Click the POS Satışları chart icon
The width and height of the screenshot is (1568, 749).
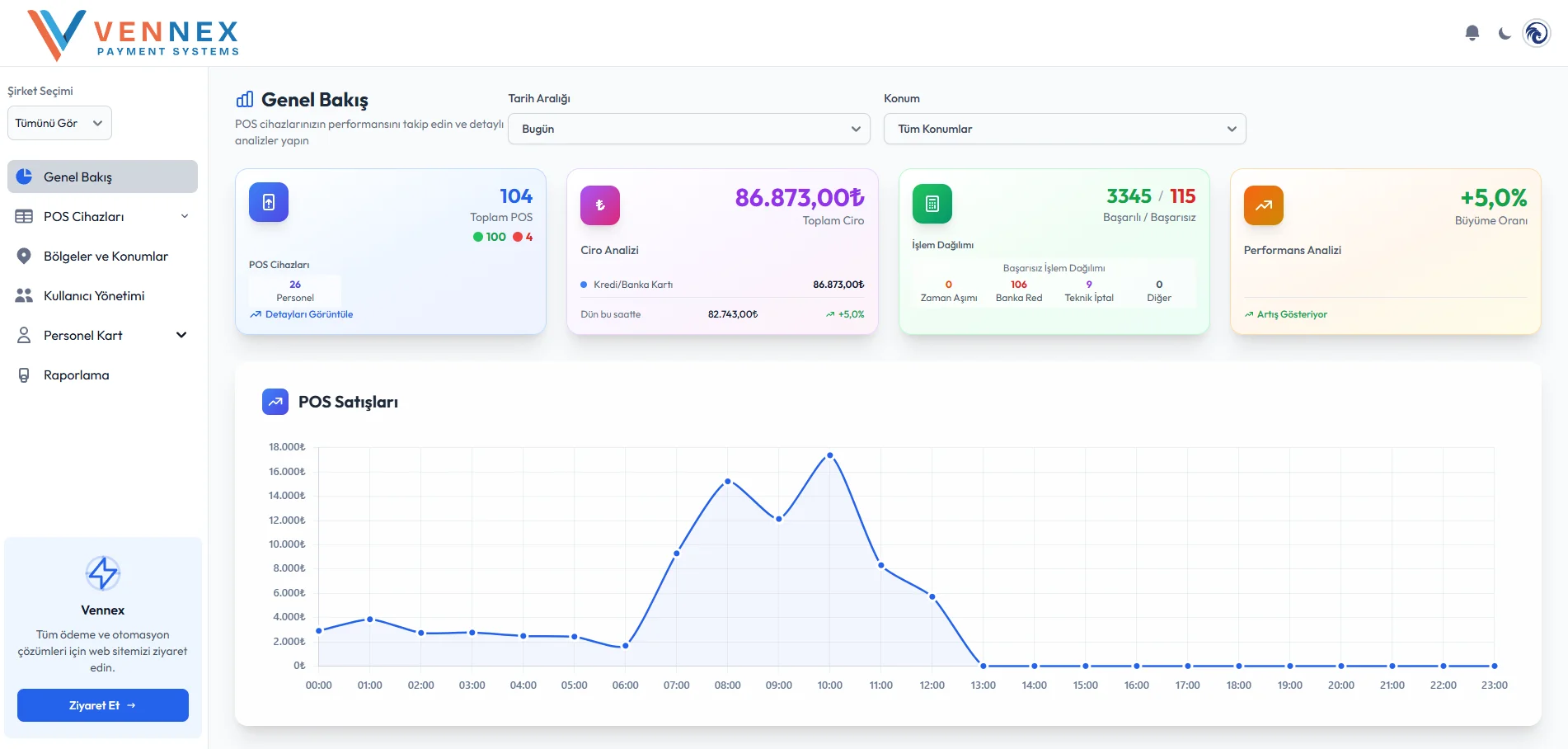[x=275, y=402]
